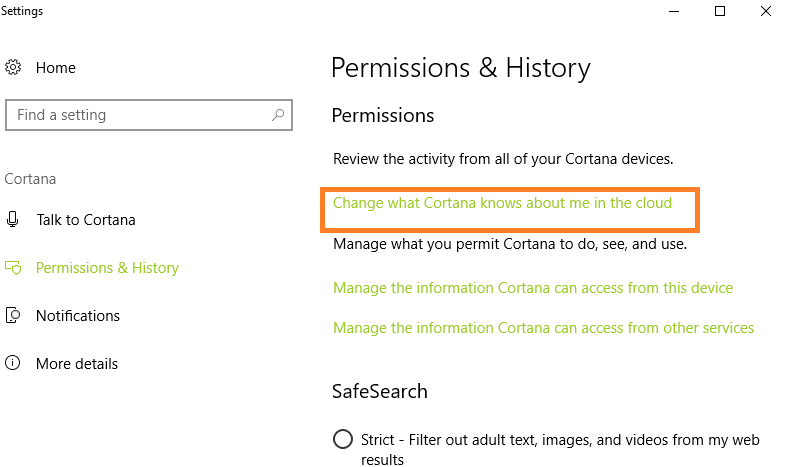Click the Strict filter option label
Screen dimensions: 788x467
click(560, 449)
